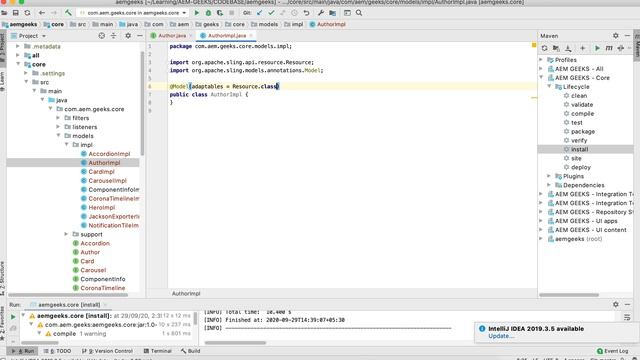Open the Event Log
Viewport: 640px width, 360px height.
pos(612,351)
